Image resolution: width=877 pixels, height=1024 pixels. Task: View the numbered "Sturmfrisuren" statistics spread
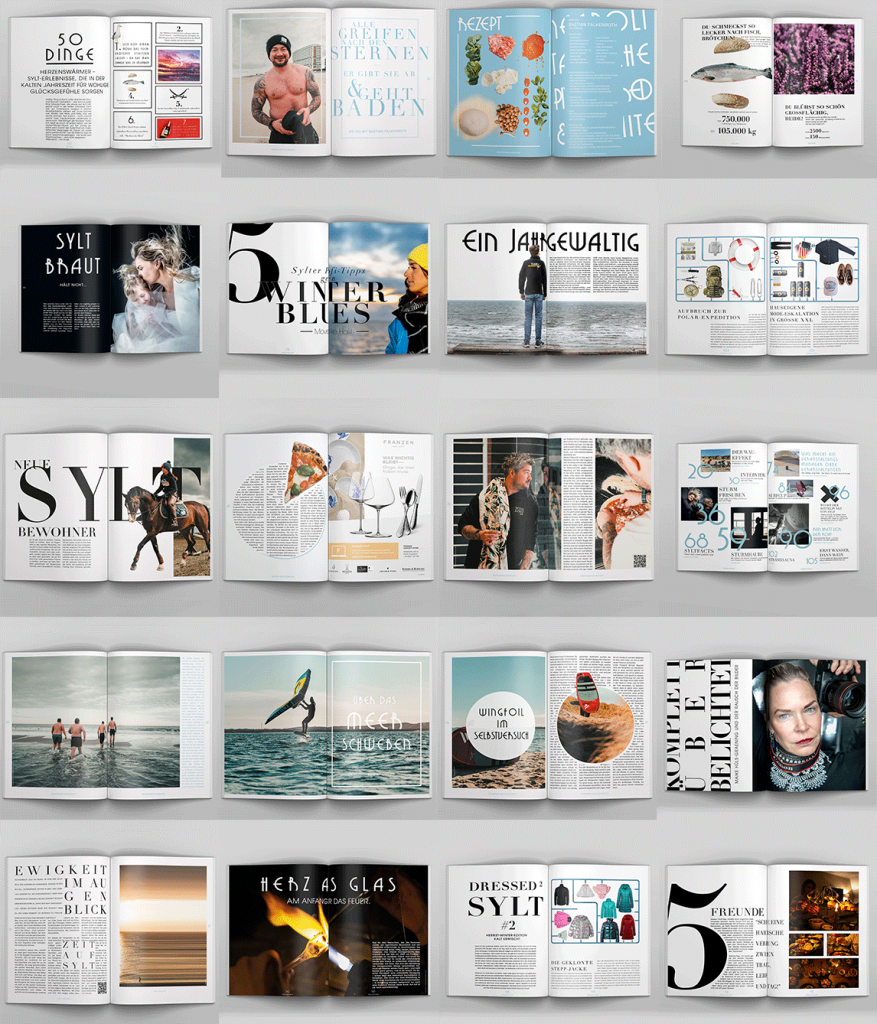pyautogui.click(x=765, y=505)
